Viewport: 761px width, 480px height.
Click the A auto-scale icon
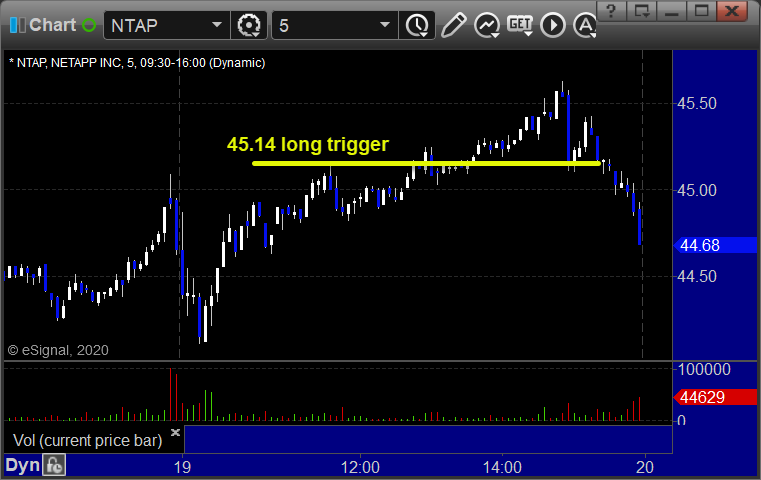[585, 25]
